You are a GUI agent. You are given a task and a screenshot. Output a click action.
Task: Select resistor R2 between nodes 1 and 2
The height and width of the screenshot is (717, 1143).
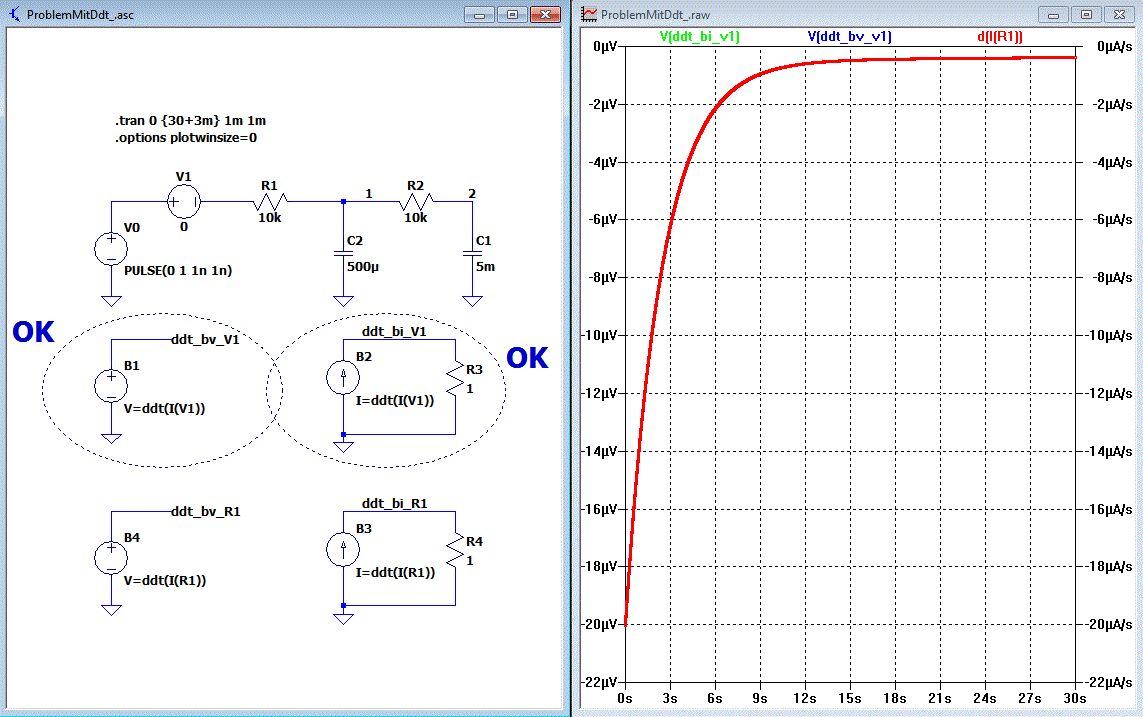415,203
